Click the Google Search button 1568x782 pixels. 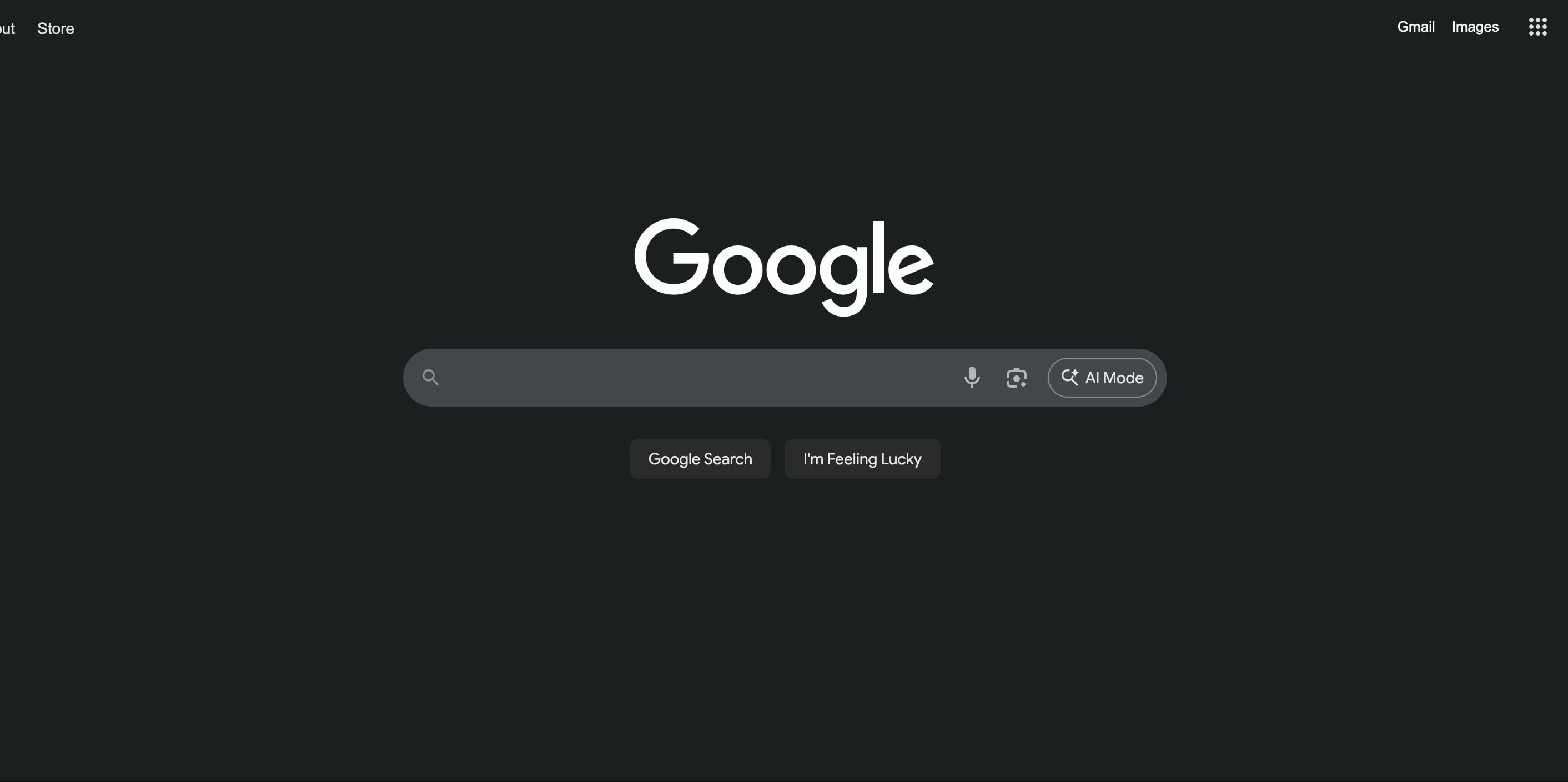pyautogui.click(x=700, y=459)
